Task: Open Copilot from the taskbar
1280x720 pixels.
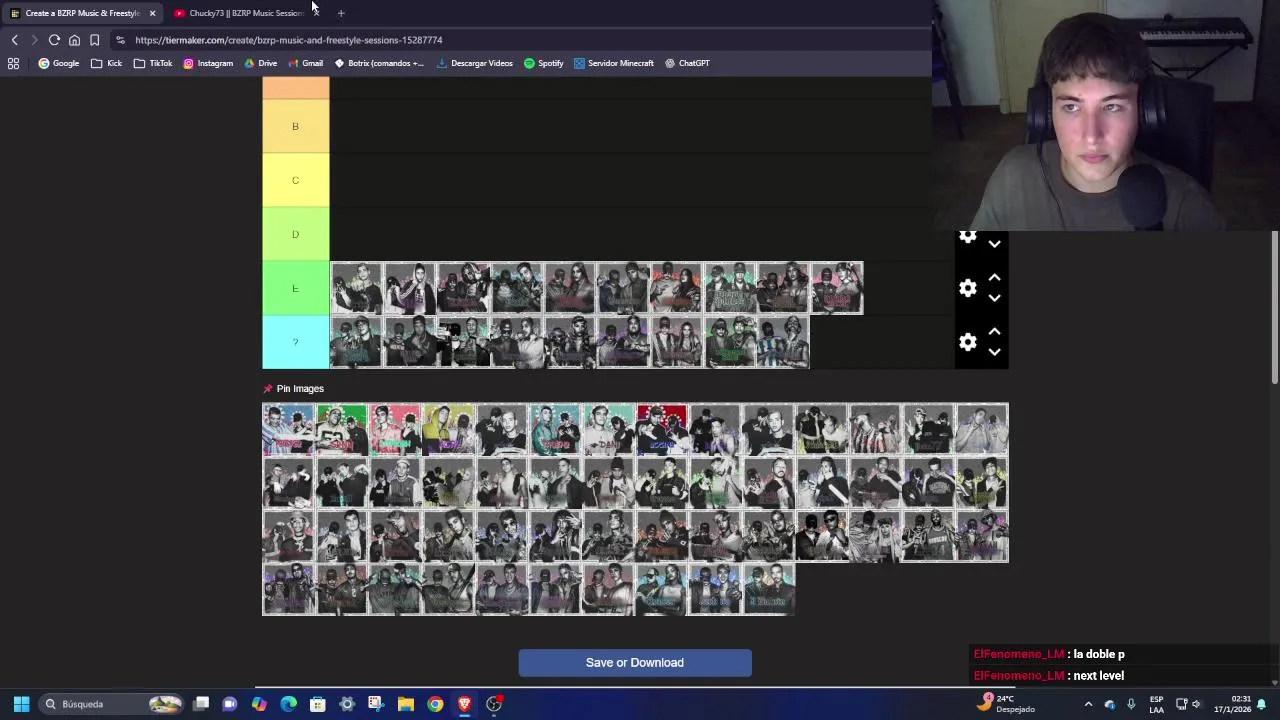Action: 259,704
